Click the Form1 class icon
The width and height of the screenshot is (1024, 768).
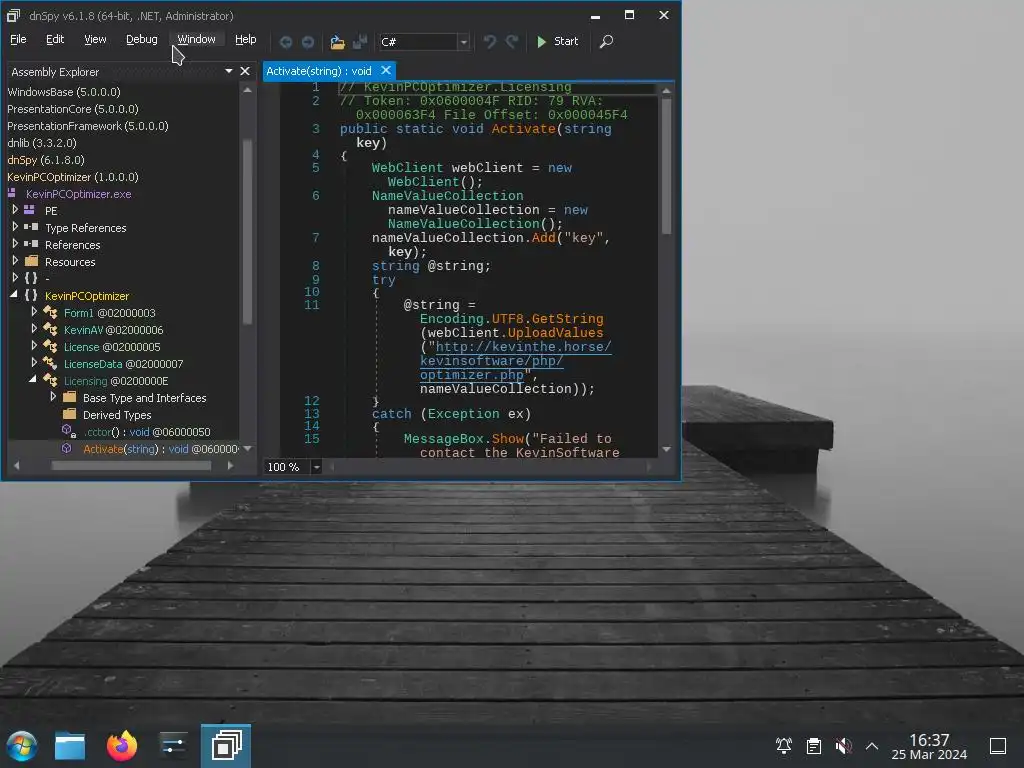point(50,313)
